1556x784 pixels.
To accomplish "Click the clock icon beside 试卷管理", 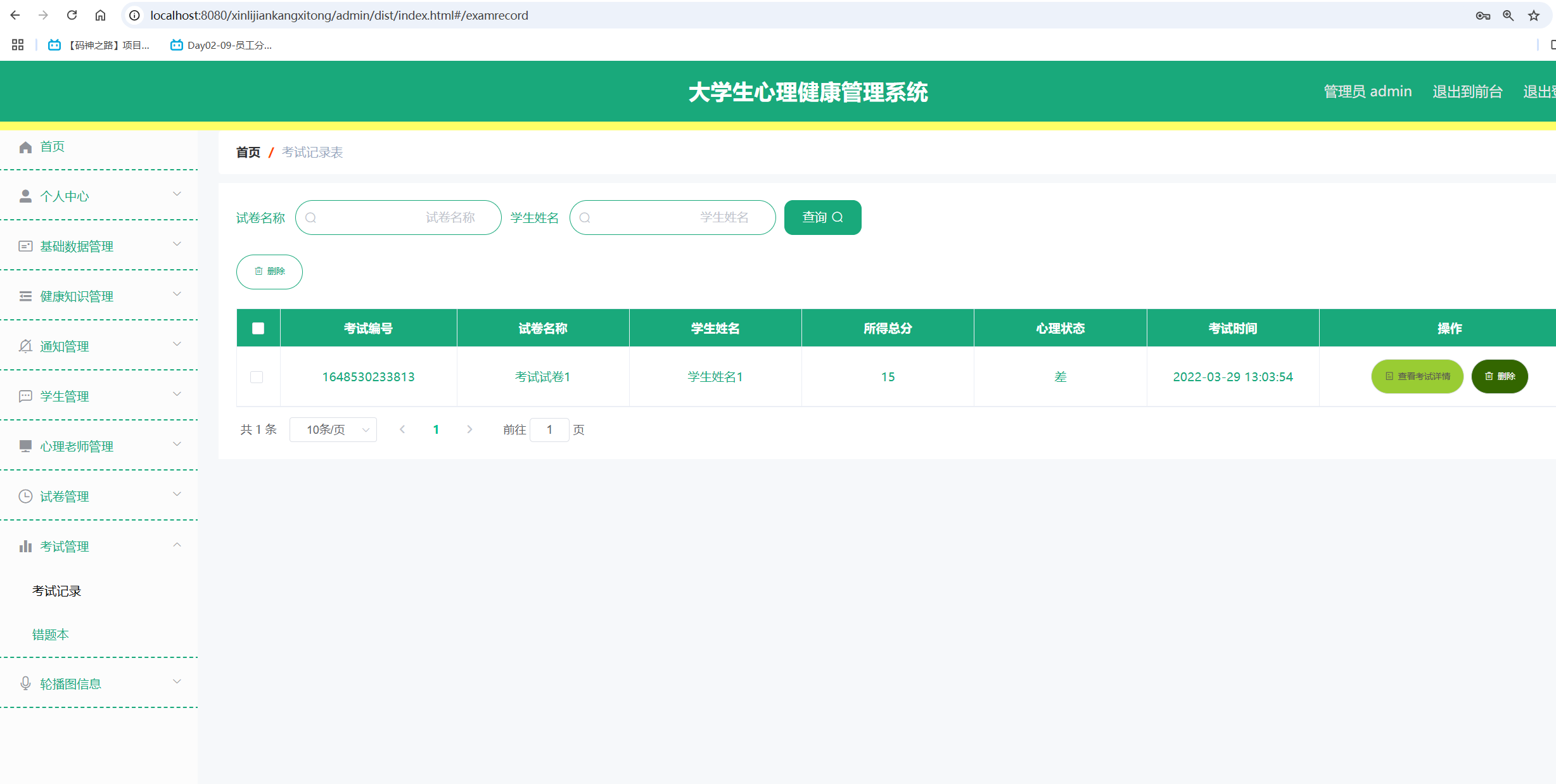I will (25, 496).
